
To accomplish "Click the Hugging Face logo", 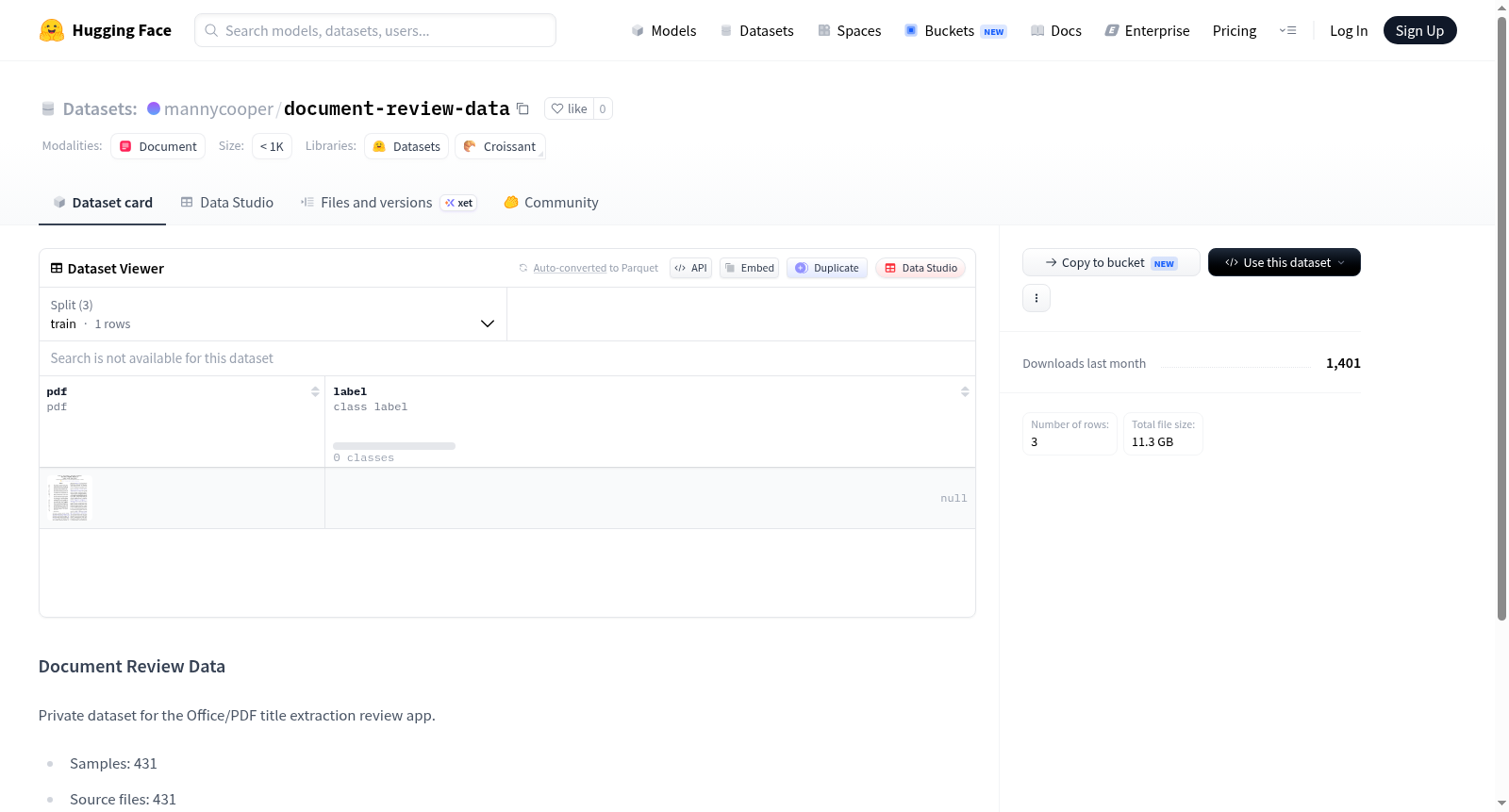I will 106,30.
